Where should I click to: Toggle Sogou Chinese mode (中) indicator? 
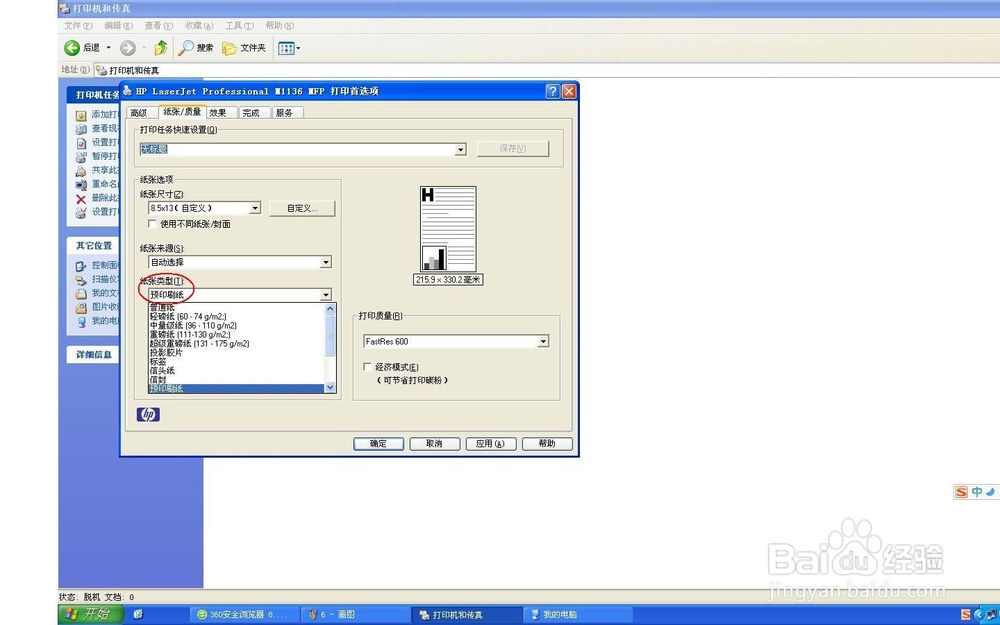(977, 492)
